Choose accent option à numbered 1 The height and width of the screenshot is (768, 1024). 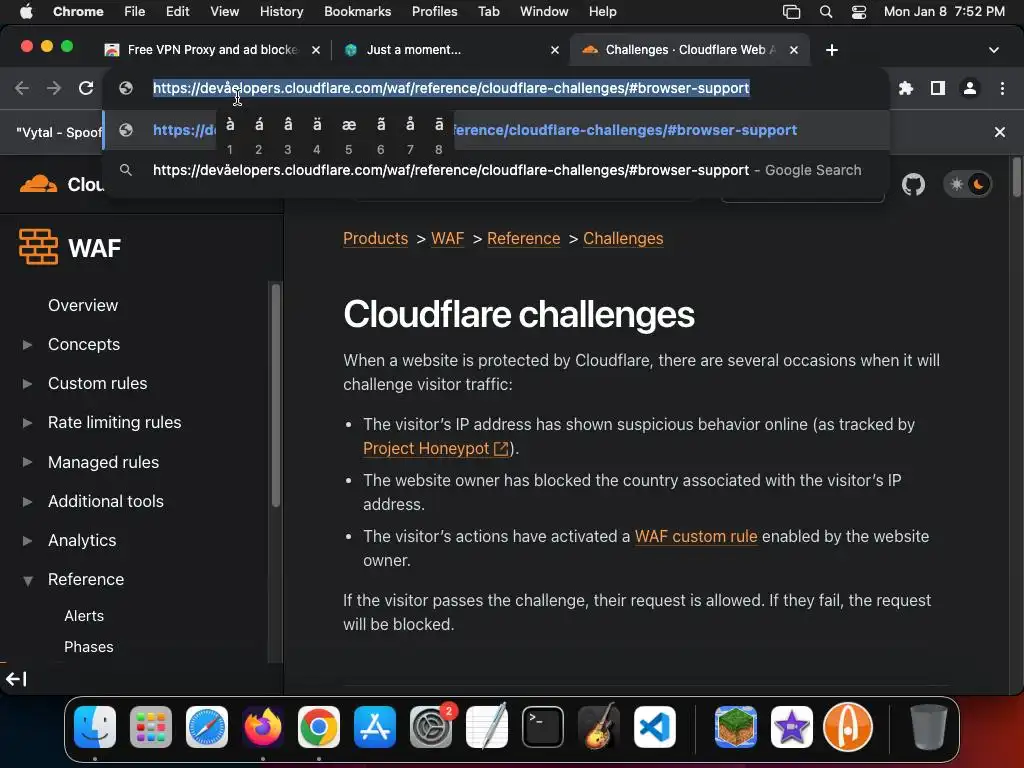(230, 134)
